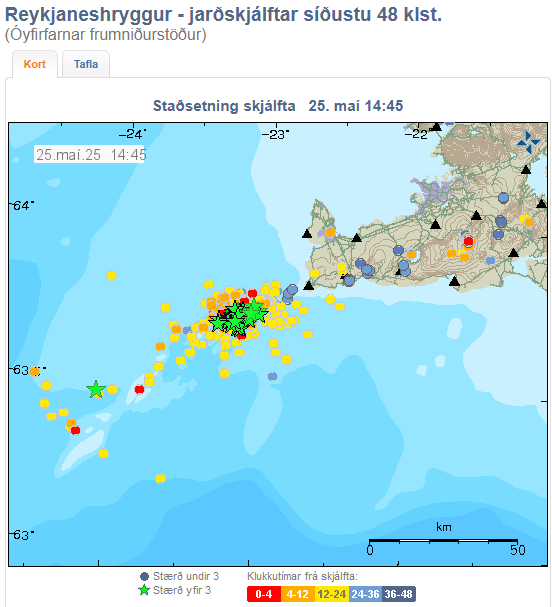This screenshot has height=607, width=552.
Task: Click the timestamp label '25.maí.25 14:45'
Action: [x=91, y=155]
